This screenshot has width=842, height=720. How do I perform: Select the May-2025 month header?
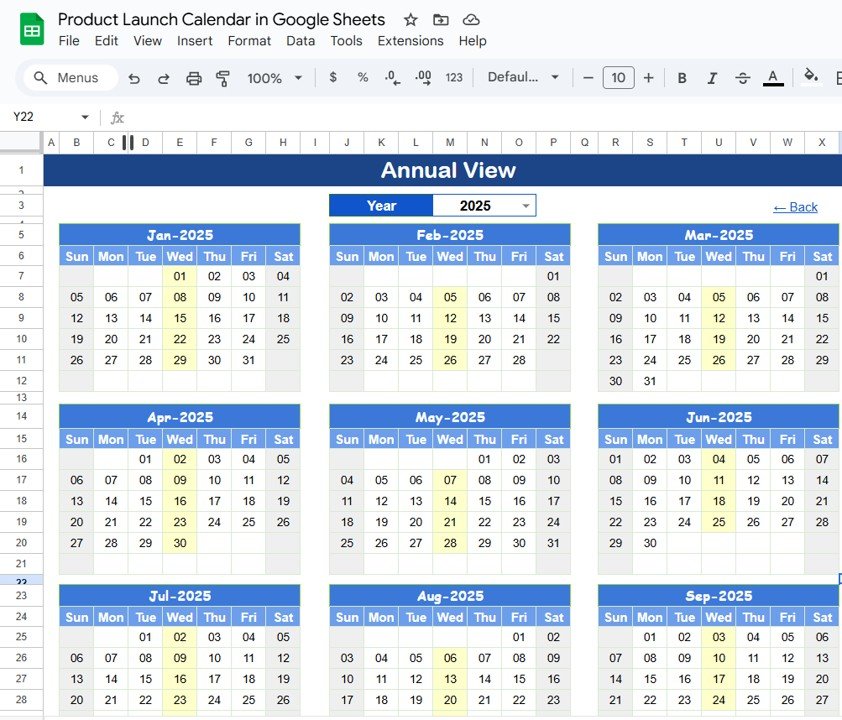[449, 417]
